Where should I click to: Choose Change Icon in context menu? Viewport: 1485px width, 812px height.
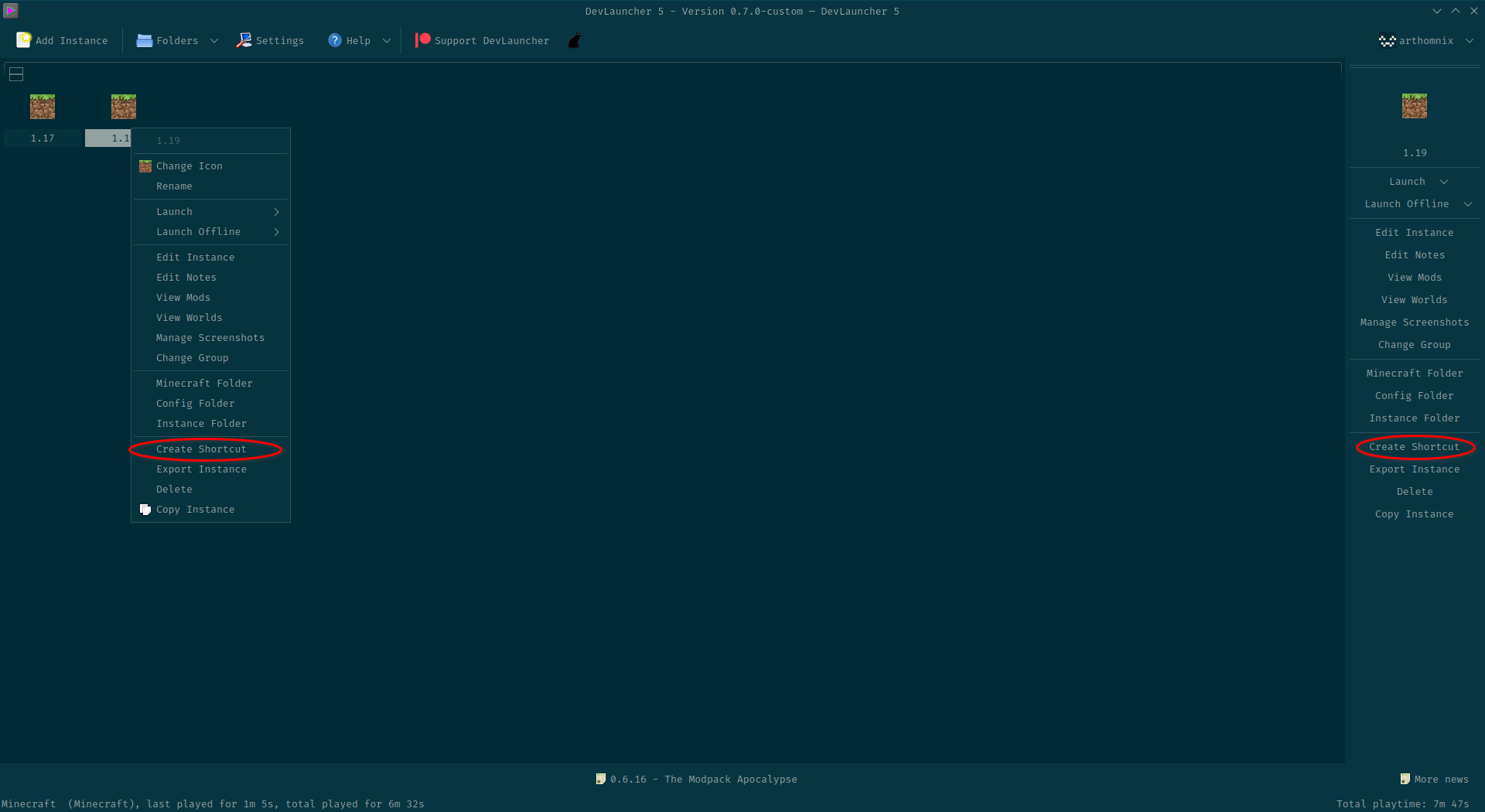click(x=210, y=166)
